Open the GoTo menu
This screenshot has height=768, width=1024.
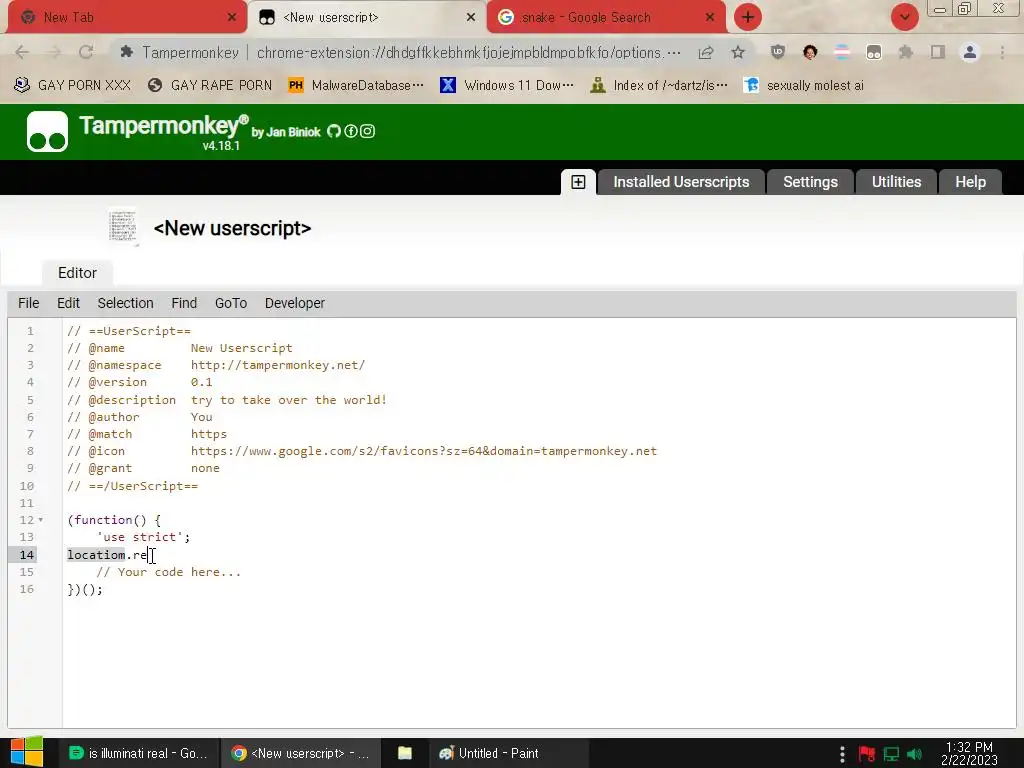[231, 303]
